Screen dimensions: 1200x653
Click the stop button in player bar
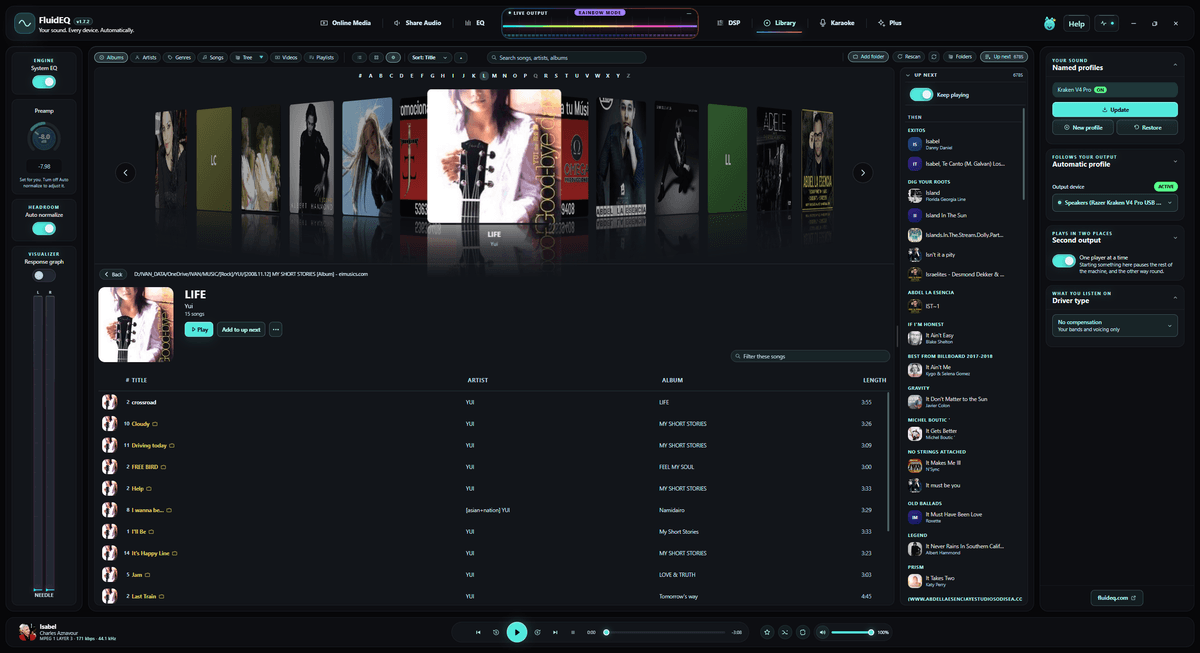pyautogui.click(x=572, y=632)
